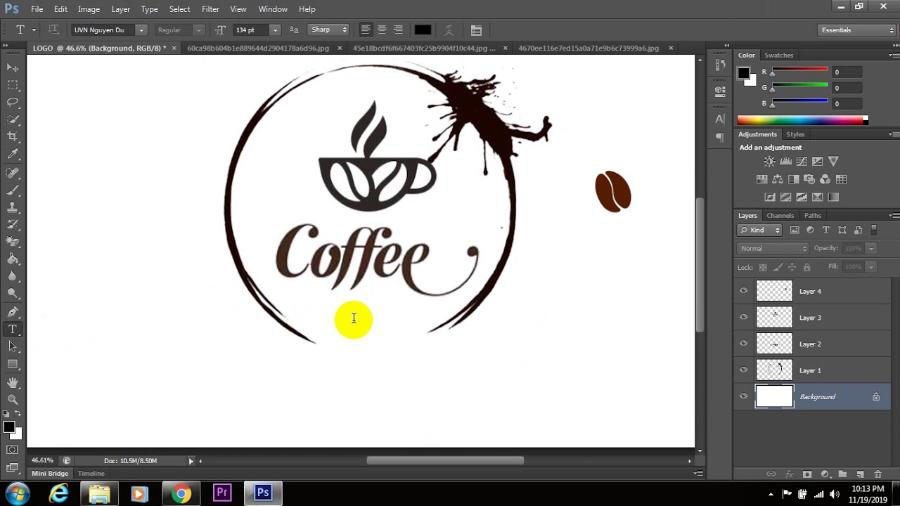The height and width of the screenshot is (506, 900).
Task: Select the Crop tool
Action: [13, 136]
